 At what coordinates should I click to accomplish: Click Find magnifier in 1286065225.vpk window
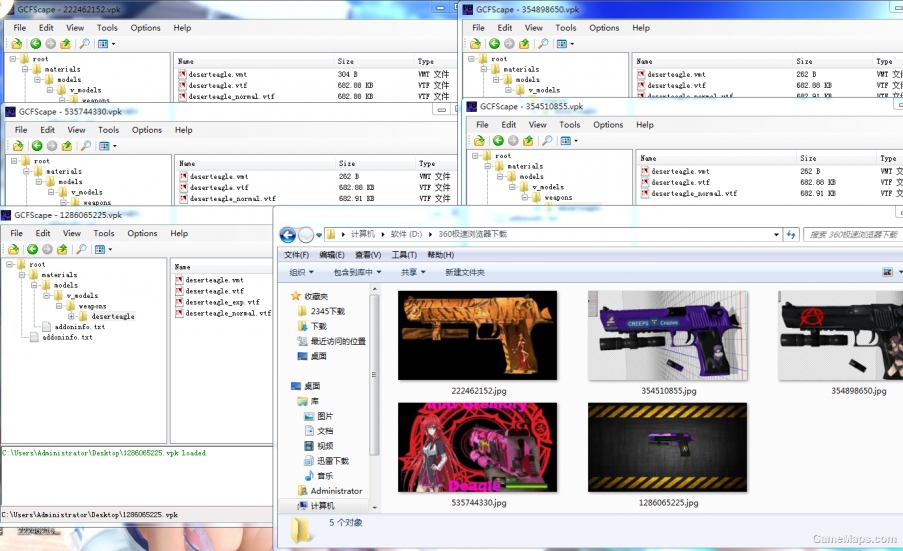tap(81, 249)
